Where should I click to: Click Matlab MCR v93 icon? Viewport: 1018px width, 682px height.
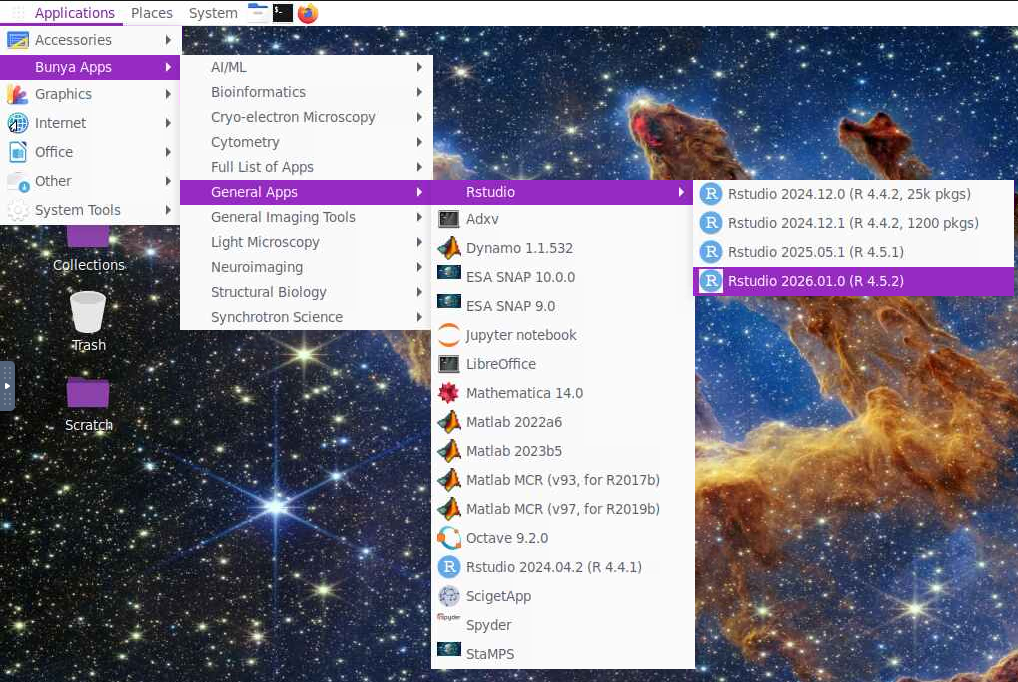(x=449, y=480)
